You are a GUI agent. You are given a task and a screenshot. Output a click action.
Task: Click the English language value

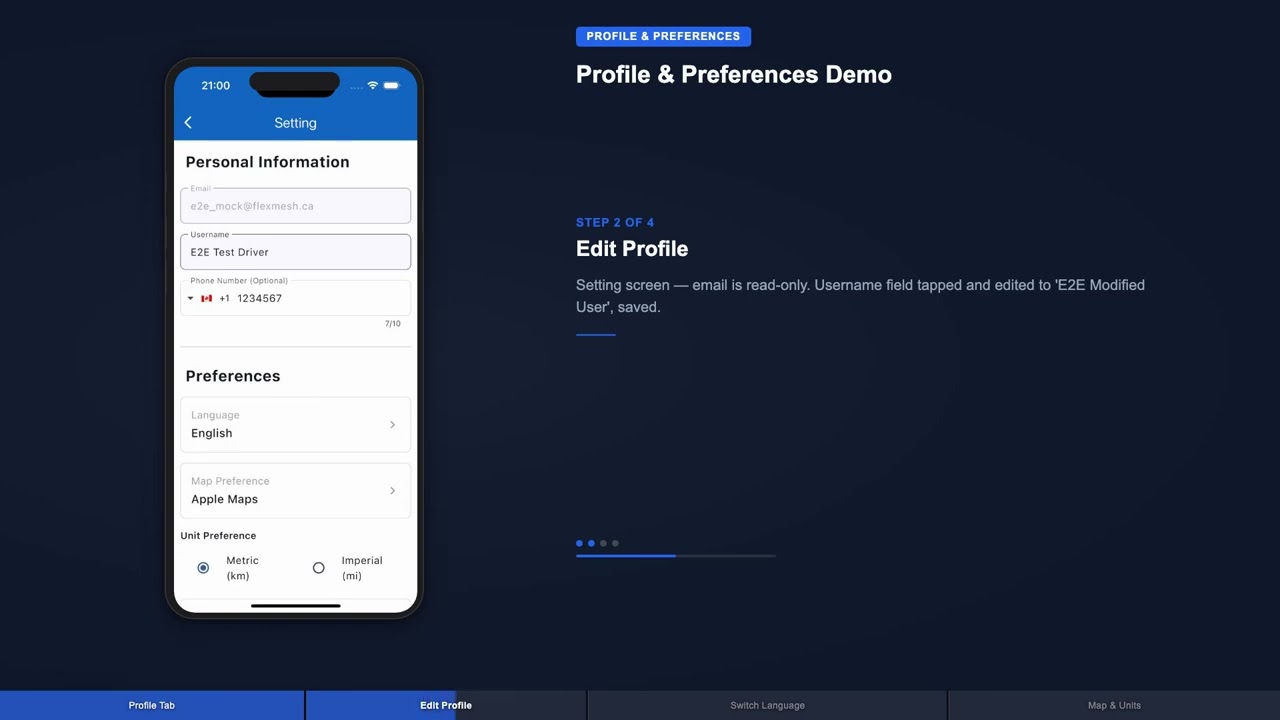pos(211,433)
